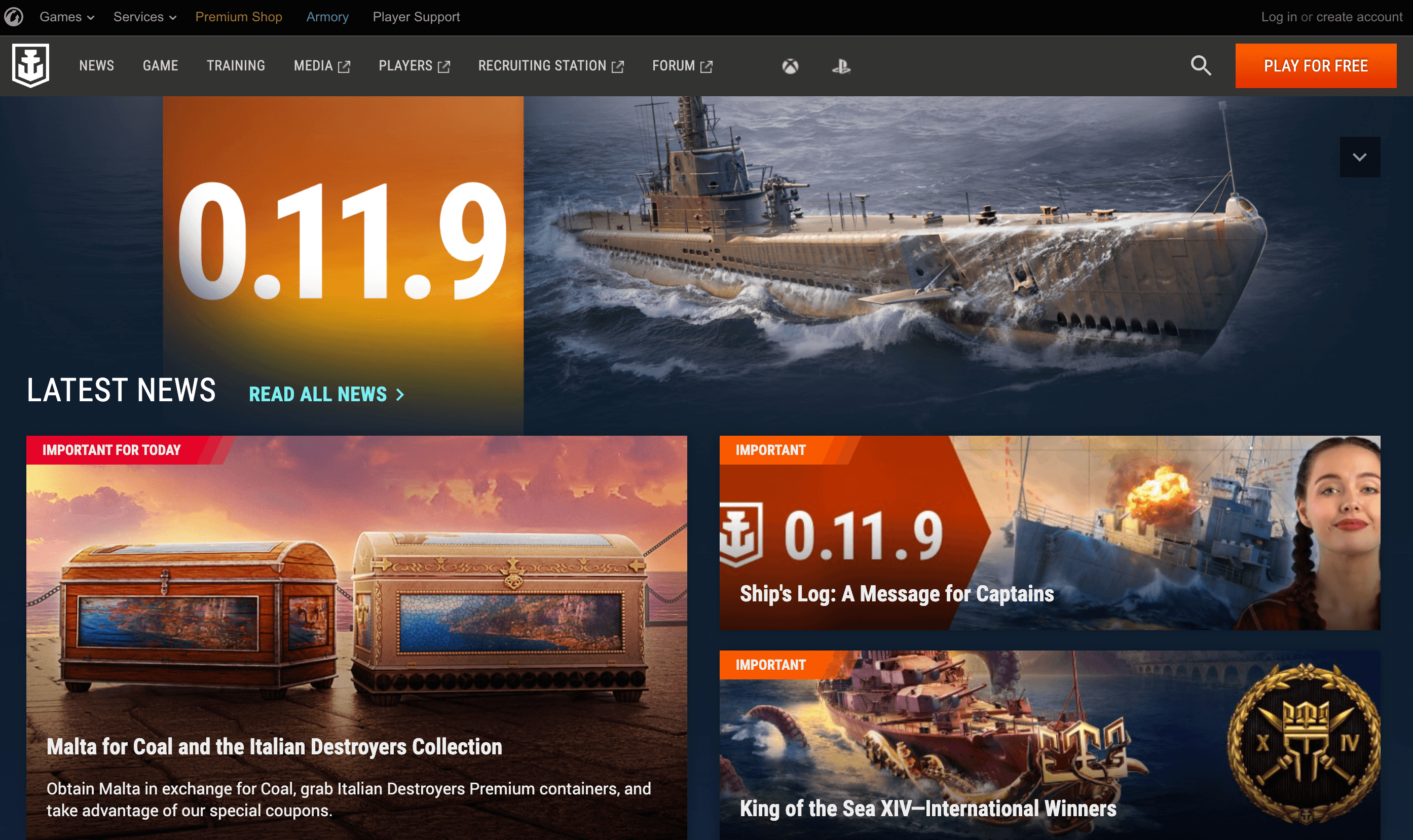Click the external link icon beside Players

pyautogui.click(x=444, y=67)
